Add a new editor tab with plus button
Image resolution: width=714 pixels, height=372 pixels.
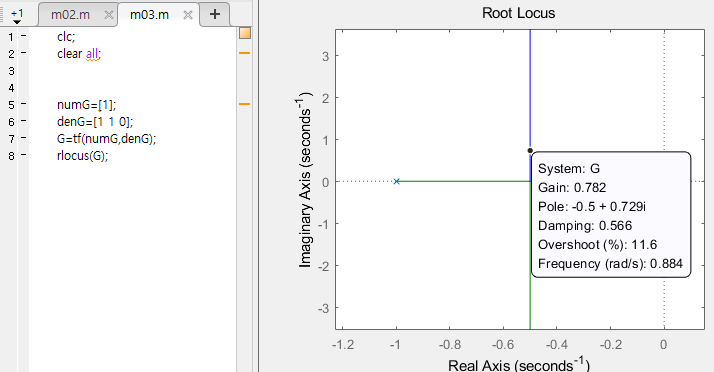click(x=214, y=14)
